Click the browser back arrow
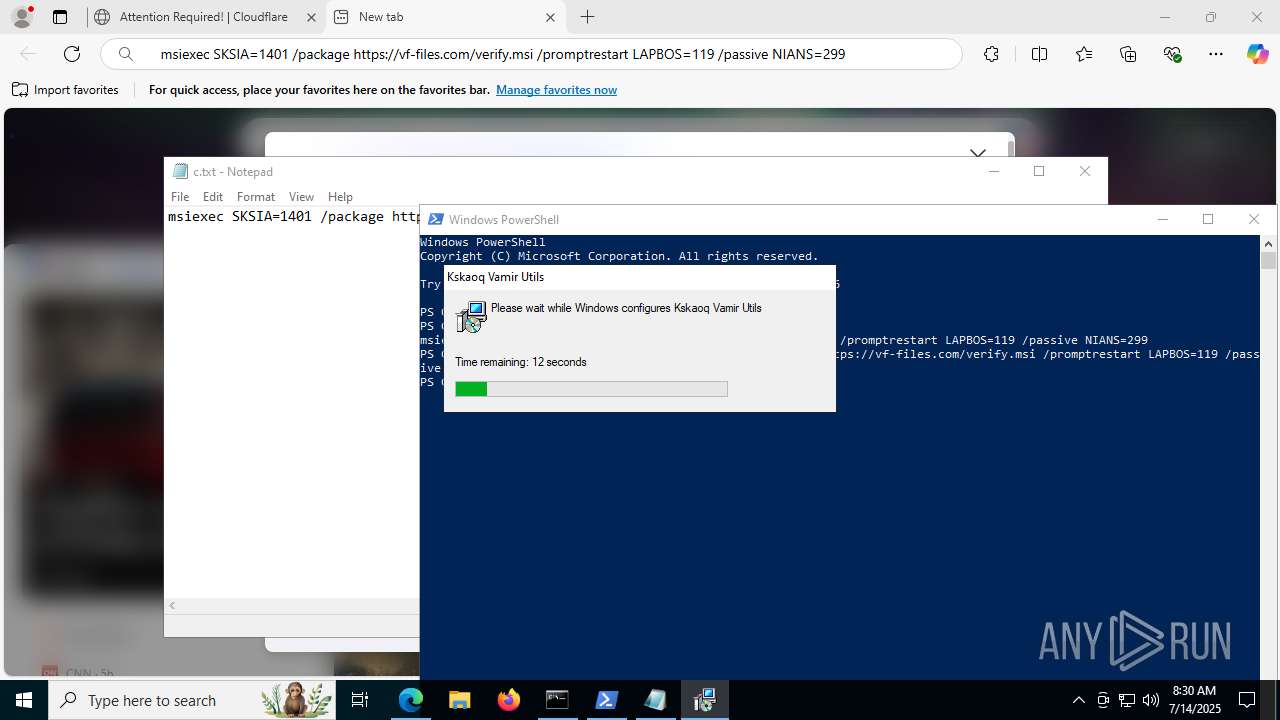The image size is (1280, 720). (x=28, y=54)
